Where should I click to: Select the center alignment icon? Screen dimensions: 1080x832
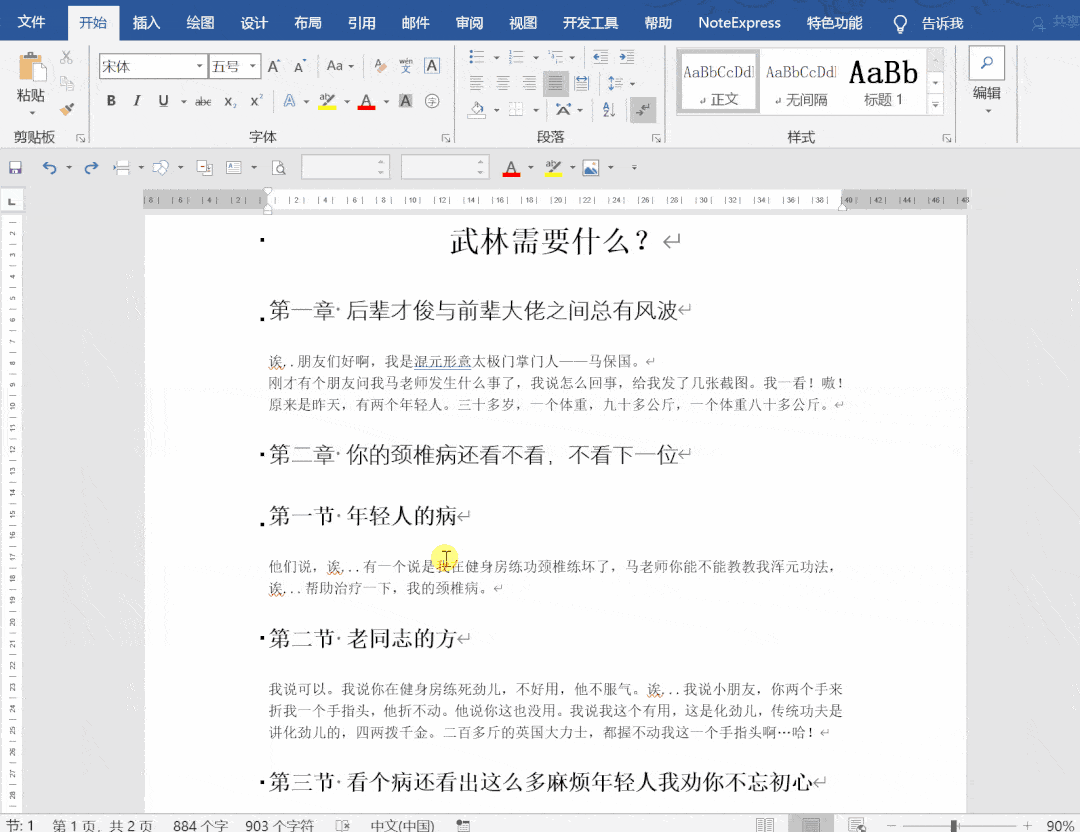pyautogui.click(x=502, y=82)
